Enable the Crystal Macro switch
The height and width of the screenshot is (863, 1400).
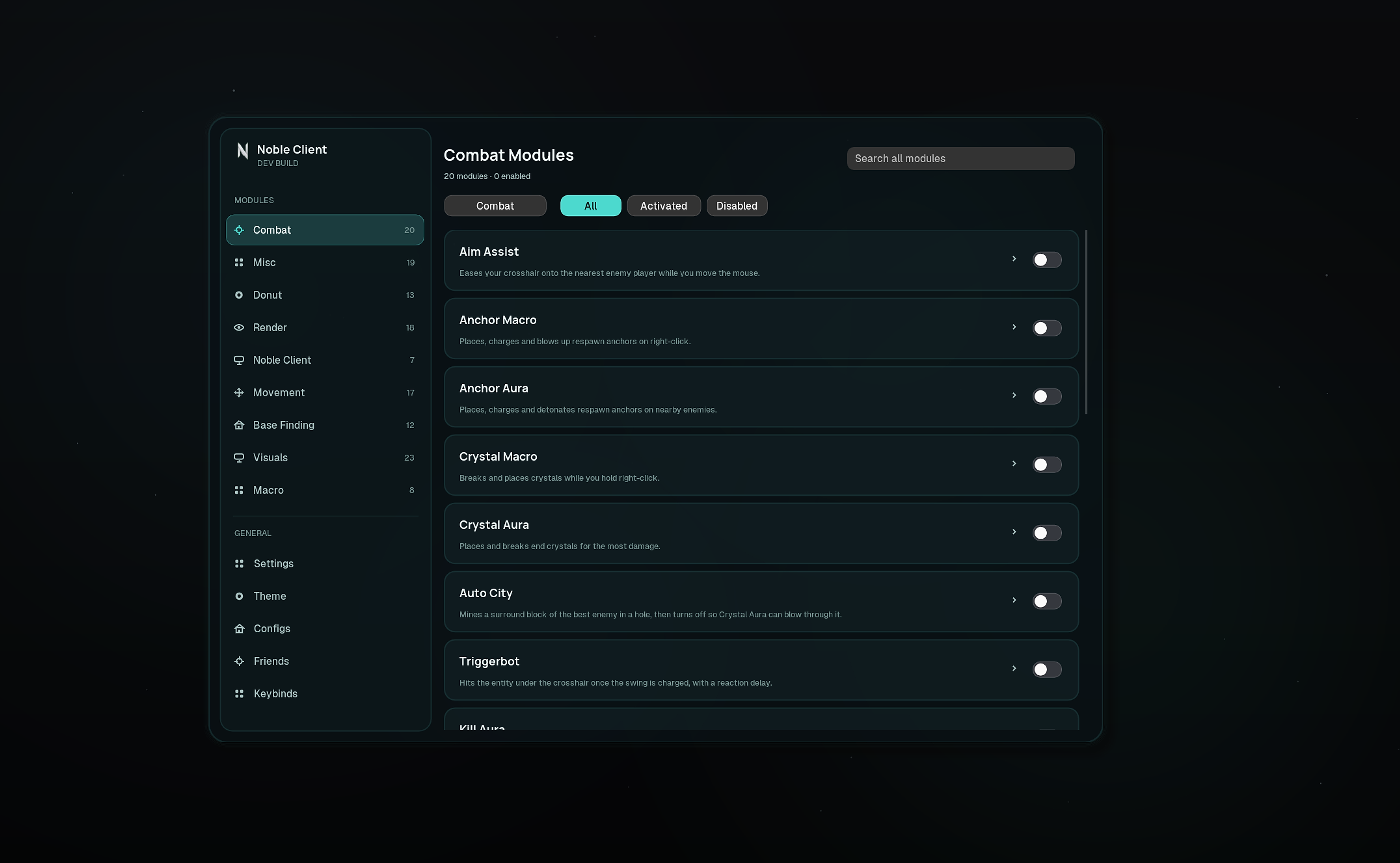click(x=1047, y=465)
